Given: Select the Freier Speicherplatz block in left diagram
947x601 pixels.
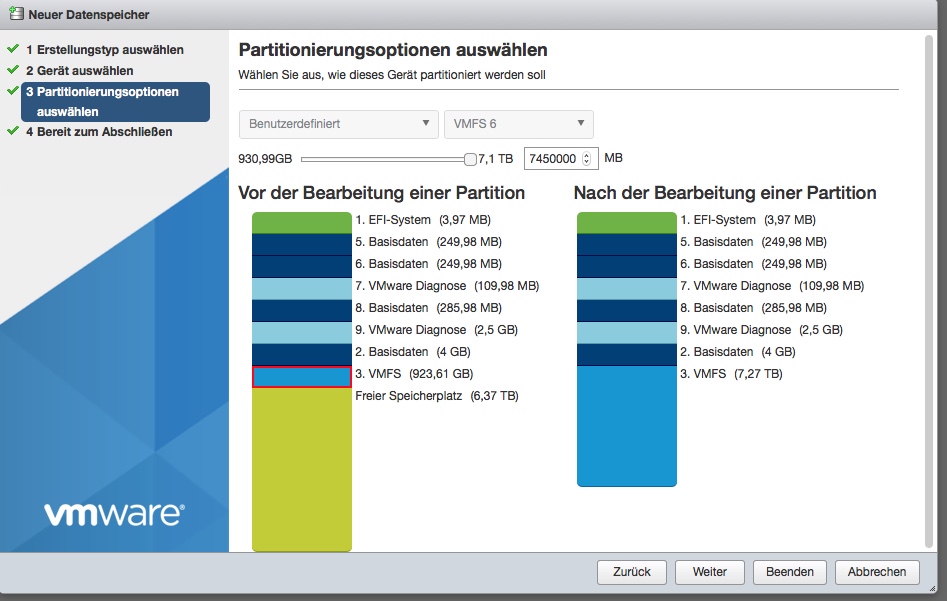Looking at the screenshot, I should click(301, 468).
